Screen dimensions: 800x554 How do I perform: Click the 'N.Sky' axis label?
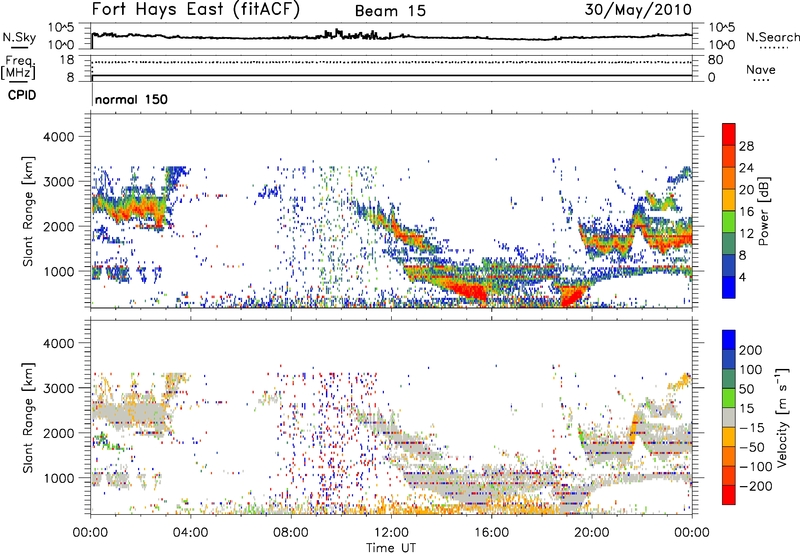[x=19, y=37]
